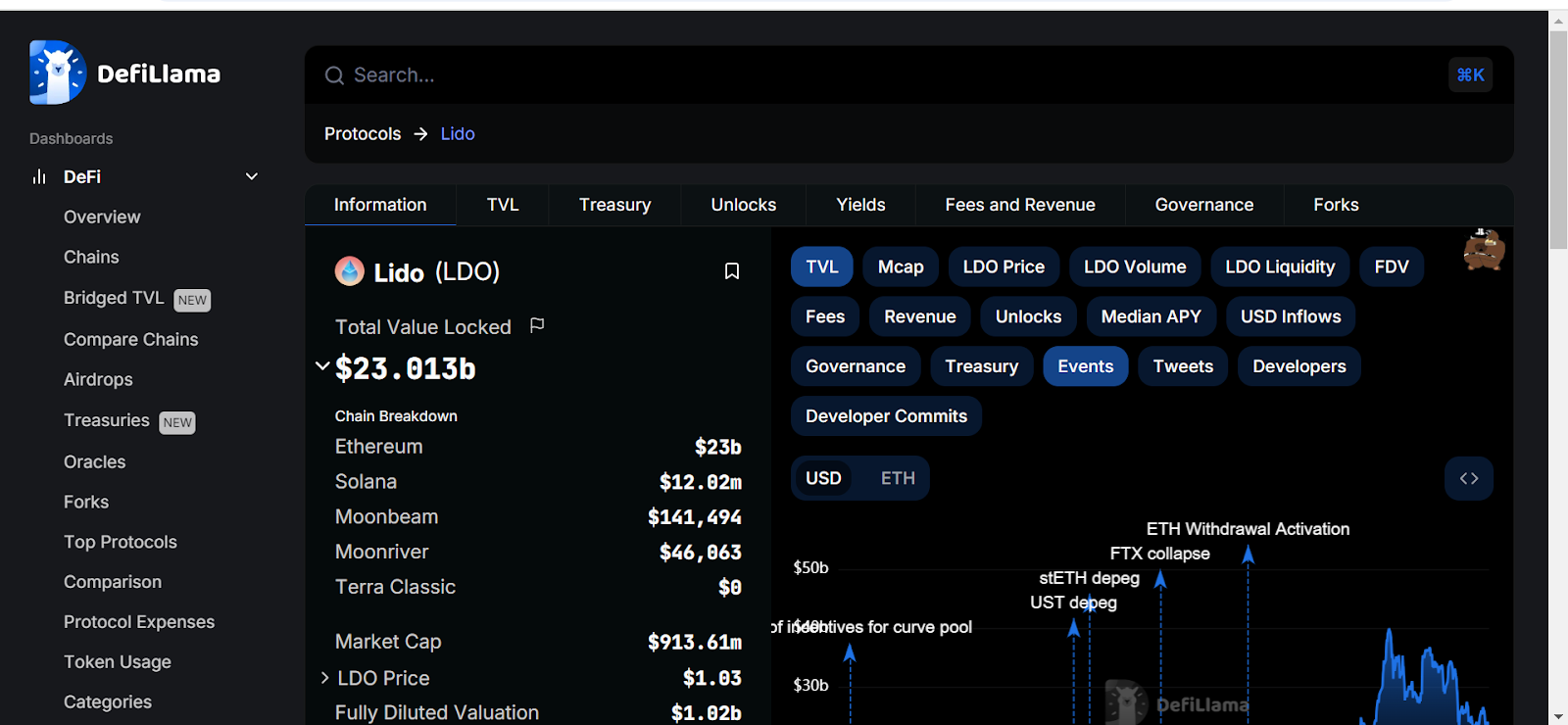Open Bridged TVL in sidebar

pos(114,298)
